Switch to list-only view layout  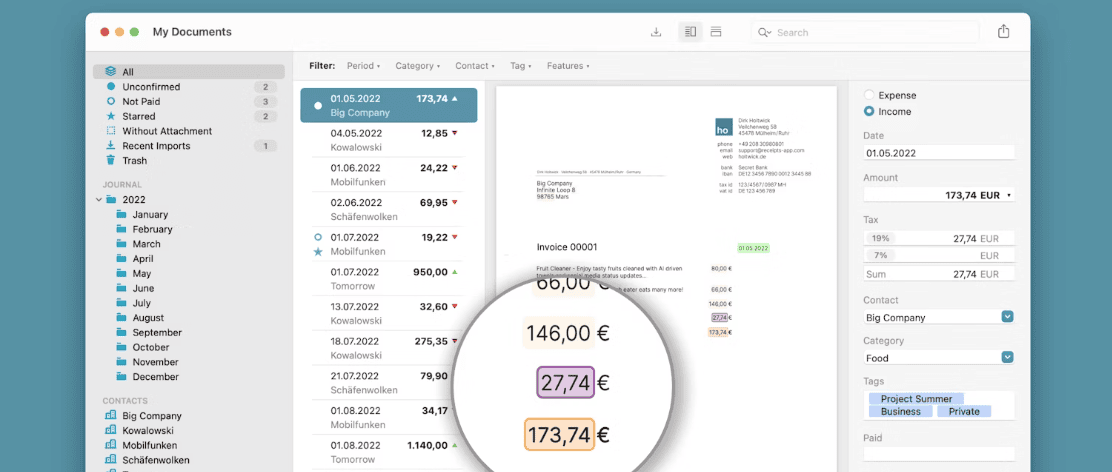(716, 32)
